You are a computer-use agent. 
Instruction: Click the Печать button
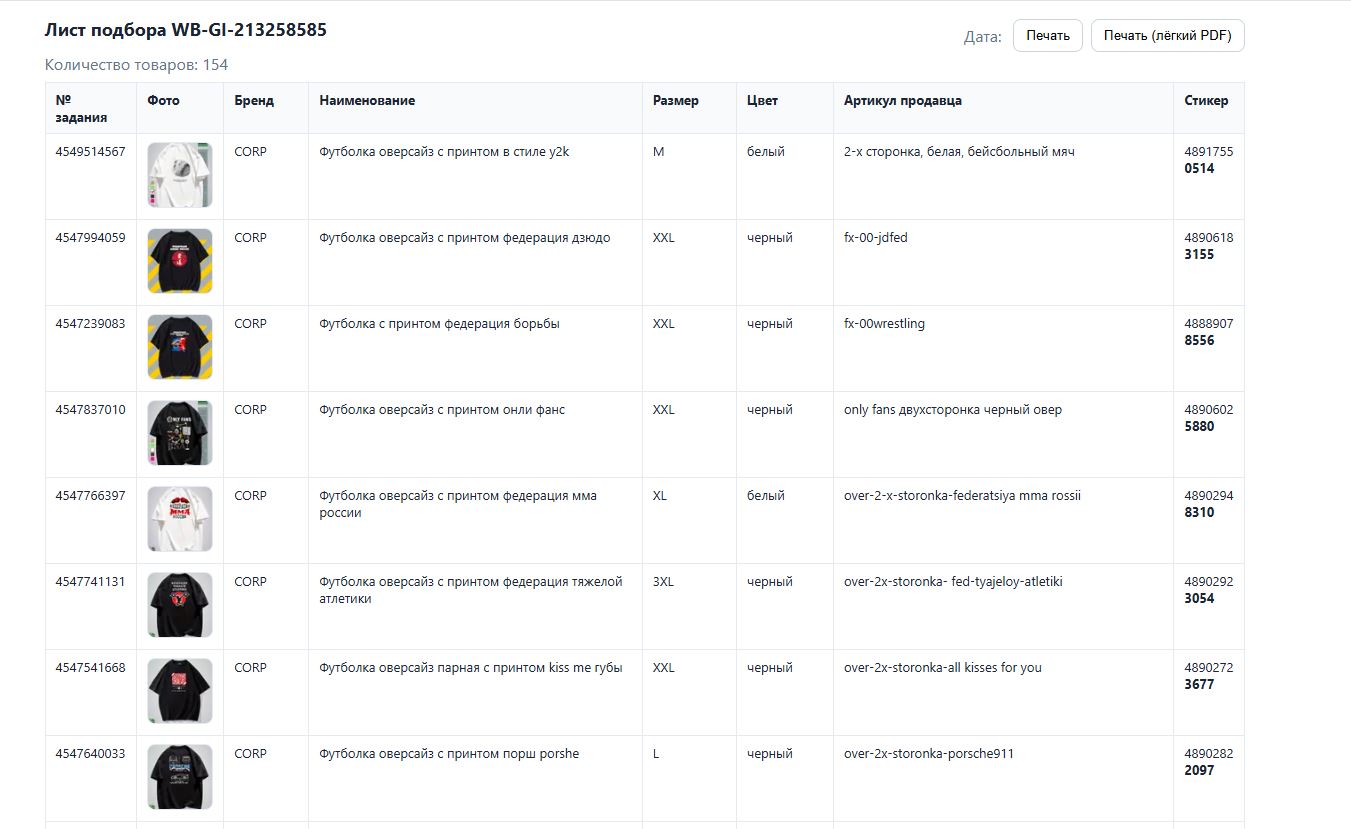click(1047, 35)
